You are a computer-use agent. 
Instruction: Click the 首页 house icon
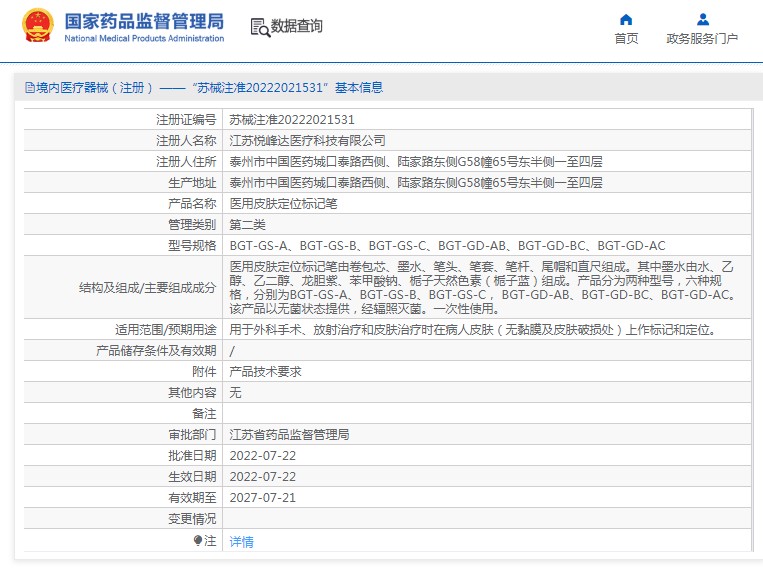[626, 19]
